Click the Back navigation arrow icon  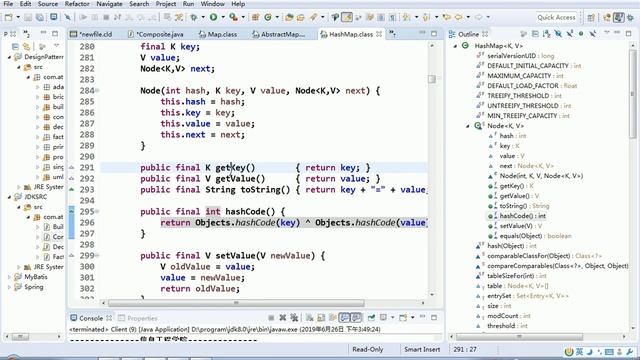458,17
